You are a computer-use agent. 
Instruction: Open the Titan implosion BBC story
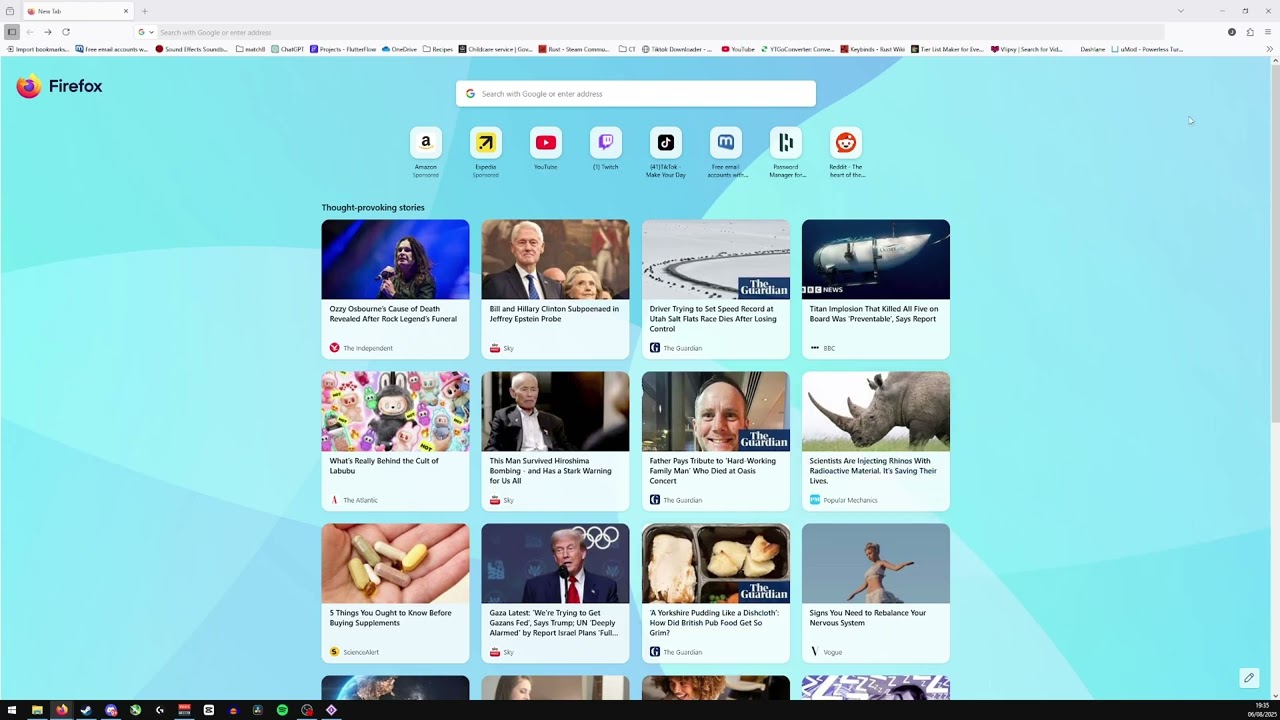876,289
